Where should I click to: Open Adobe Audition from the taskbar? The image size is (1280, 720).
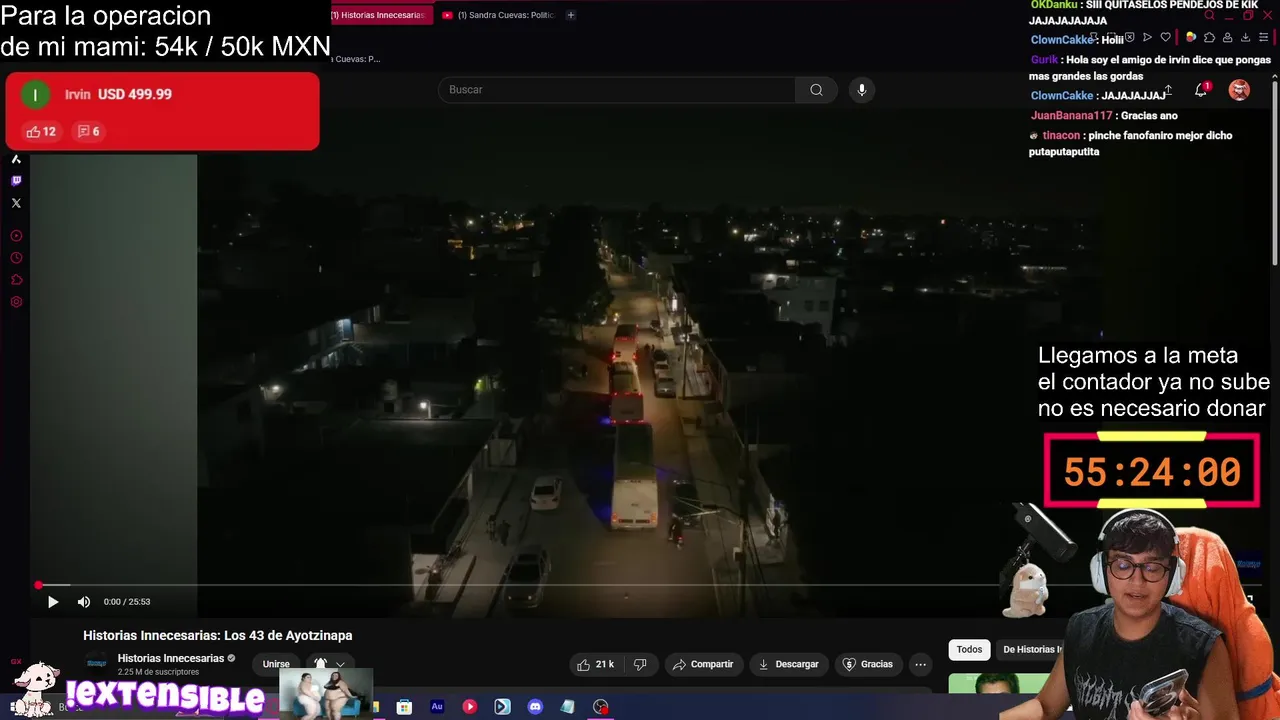point(437,707)
